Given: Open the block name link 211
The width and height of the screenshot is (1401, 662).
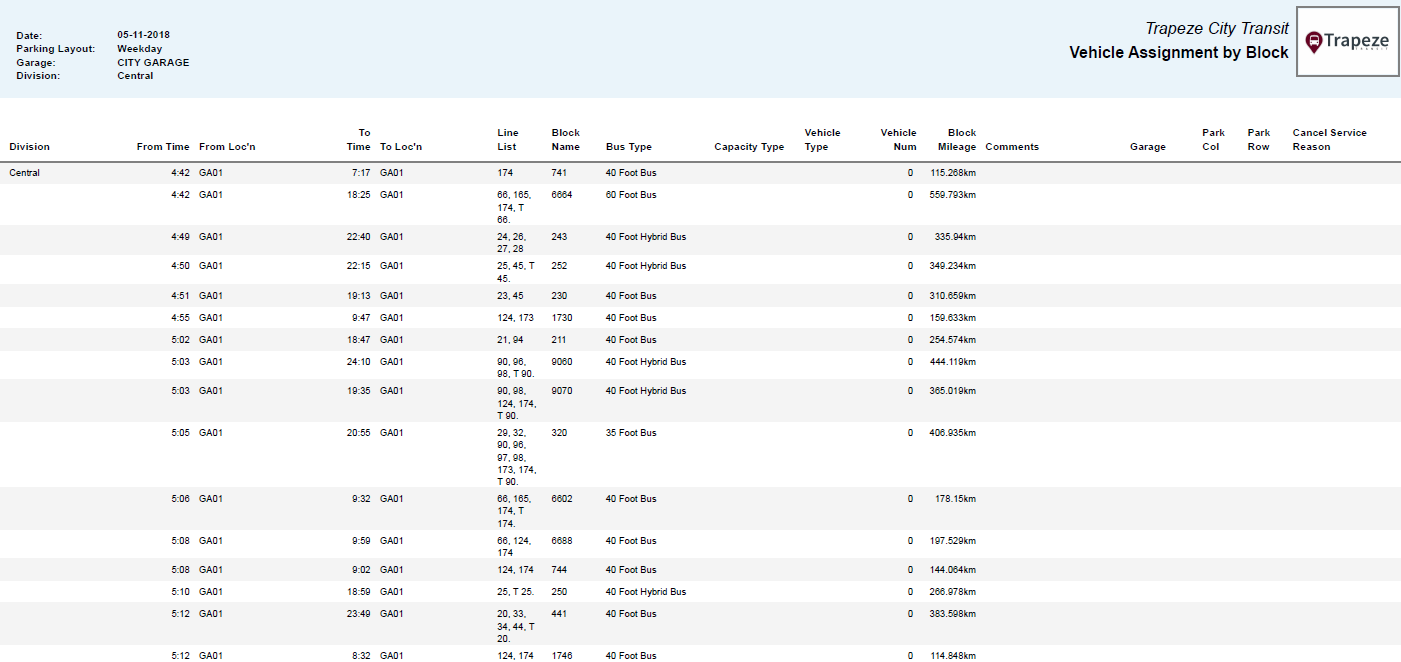Looking at the screenshot, I should pos(560,339).
